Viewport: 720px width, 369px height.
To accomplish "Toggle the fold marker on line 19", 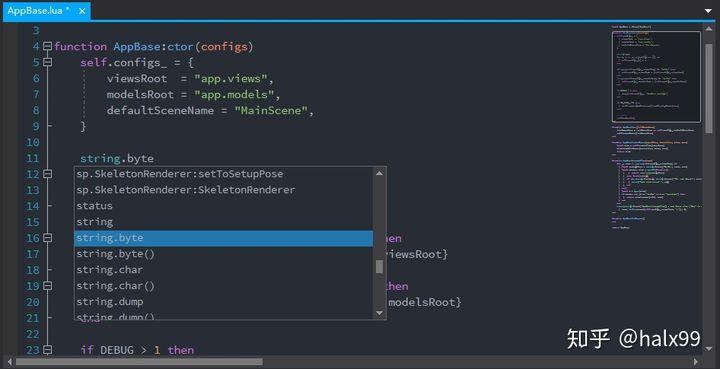I will tap(47, 286).
